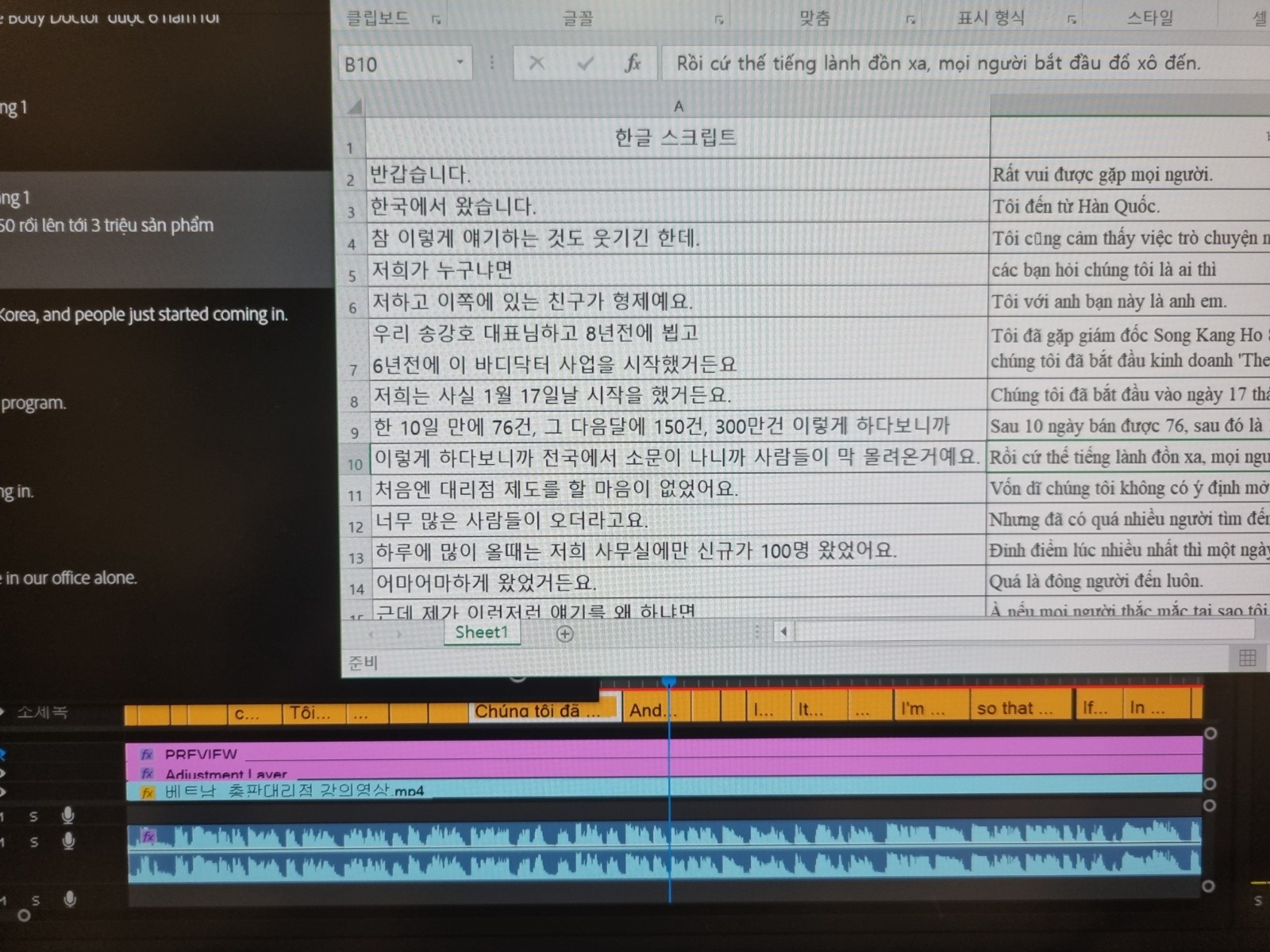Screen dimensions: 1270x952
Task: Click the formula bar resize dots handle
Action: (492, 62)
